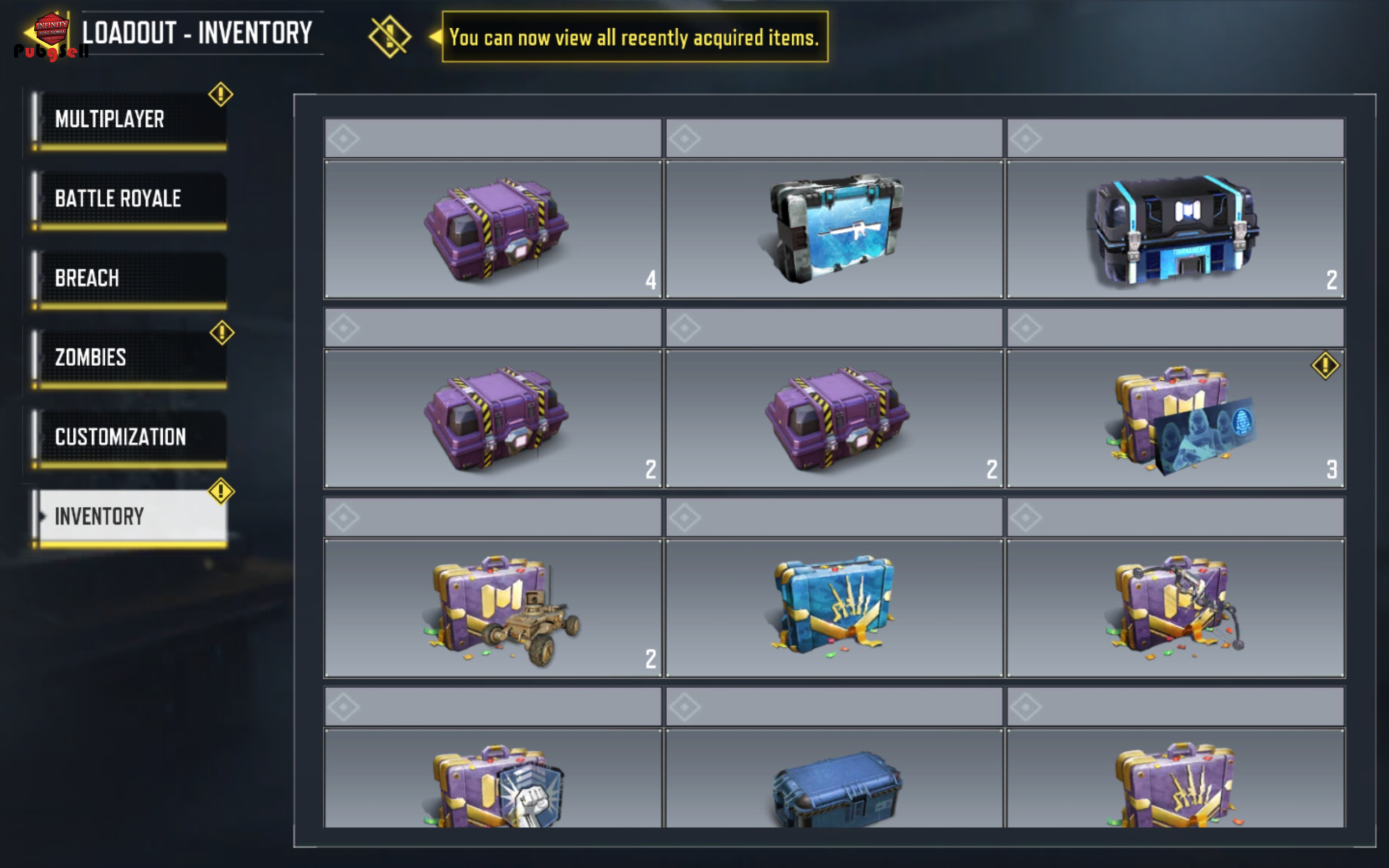
Task: Select the purple case with RC vehicle
Action: pyautogui.click(x=493, y=608)
